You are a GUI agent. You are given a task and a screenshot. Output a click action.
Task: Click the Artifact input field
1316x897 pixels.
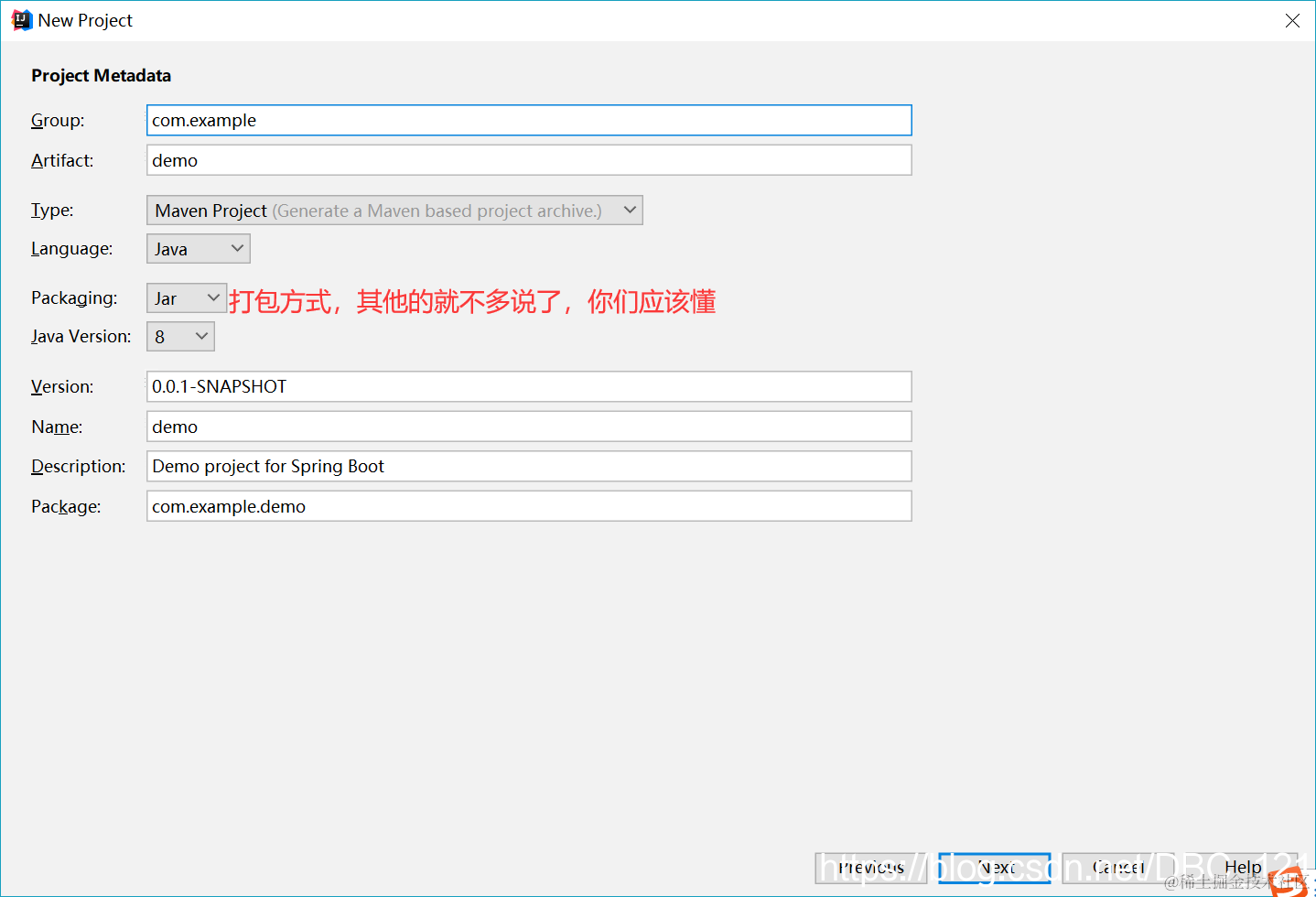(x=529, y=160)
